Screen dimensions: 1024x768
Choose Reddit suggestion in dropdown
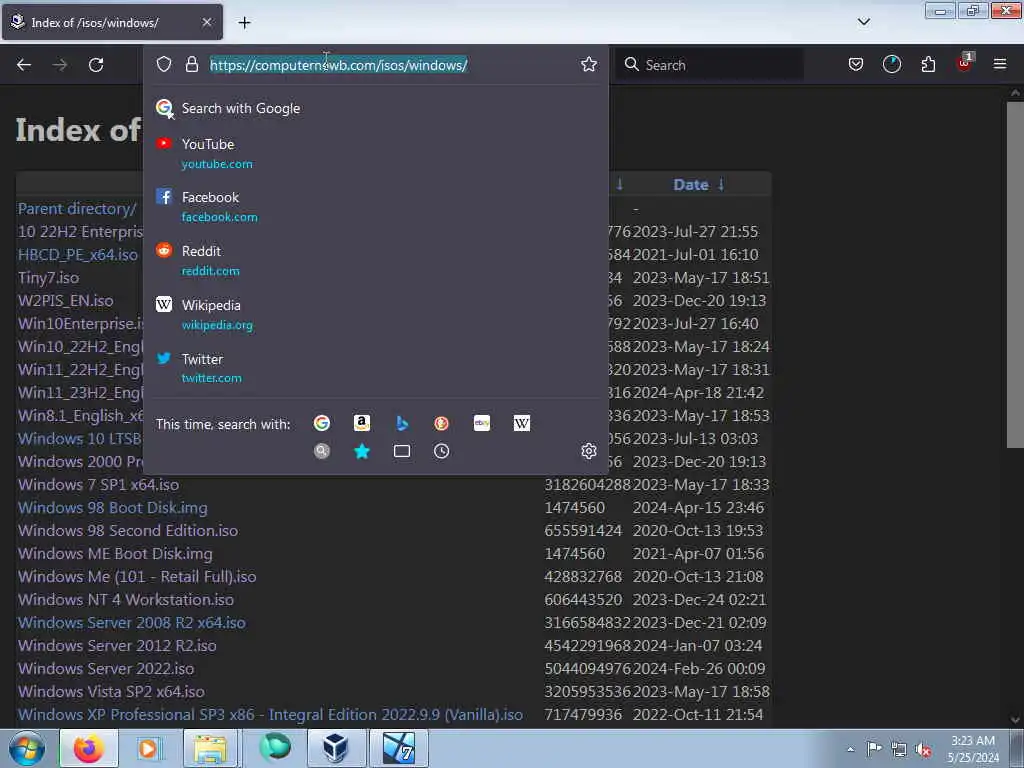[375, 261]
